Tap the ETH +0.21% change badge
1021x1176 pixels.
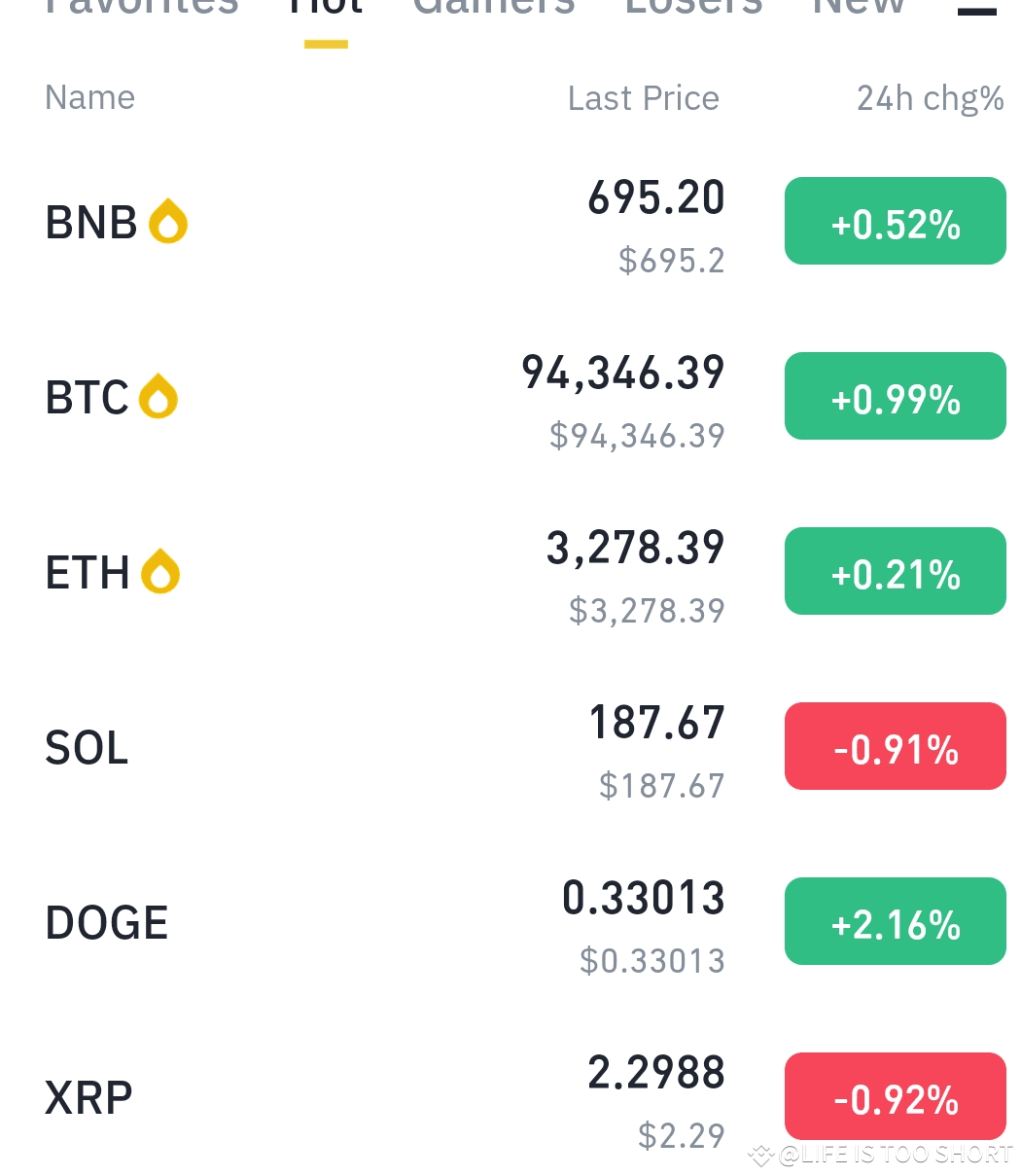(896, 571)
